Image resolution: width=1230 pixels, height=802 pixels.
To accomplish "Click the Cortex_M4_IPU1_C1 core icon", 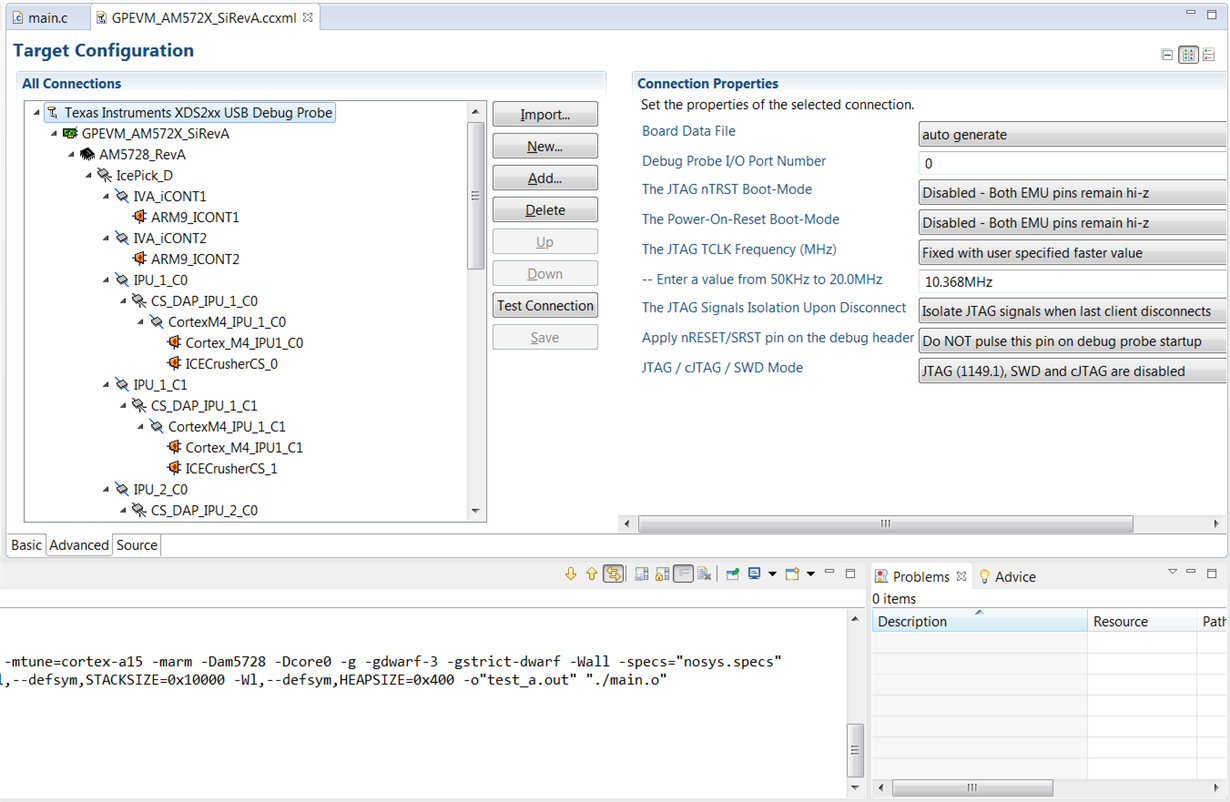I will pyautogui.click(x=175, y=448).
